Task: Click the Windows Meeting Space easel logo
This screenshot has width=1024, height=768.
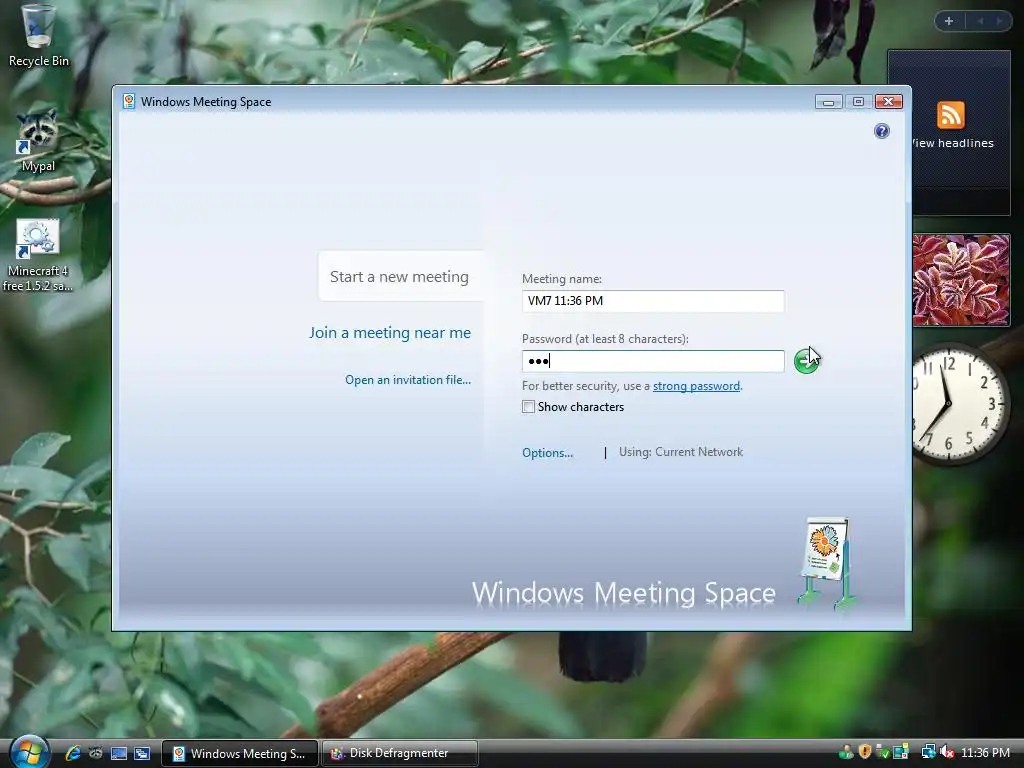Action: [x=826, y=562]
